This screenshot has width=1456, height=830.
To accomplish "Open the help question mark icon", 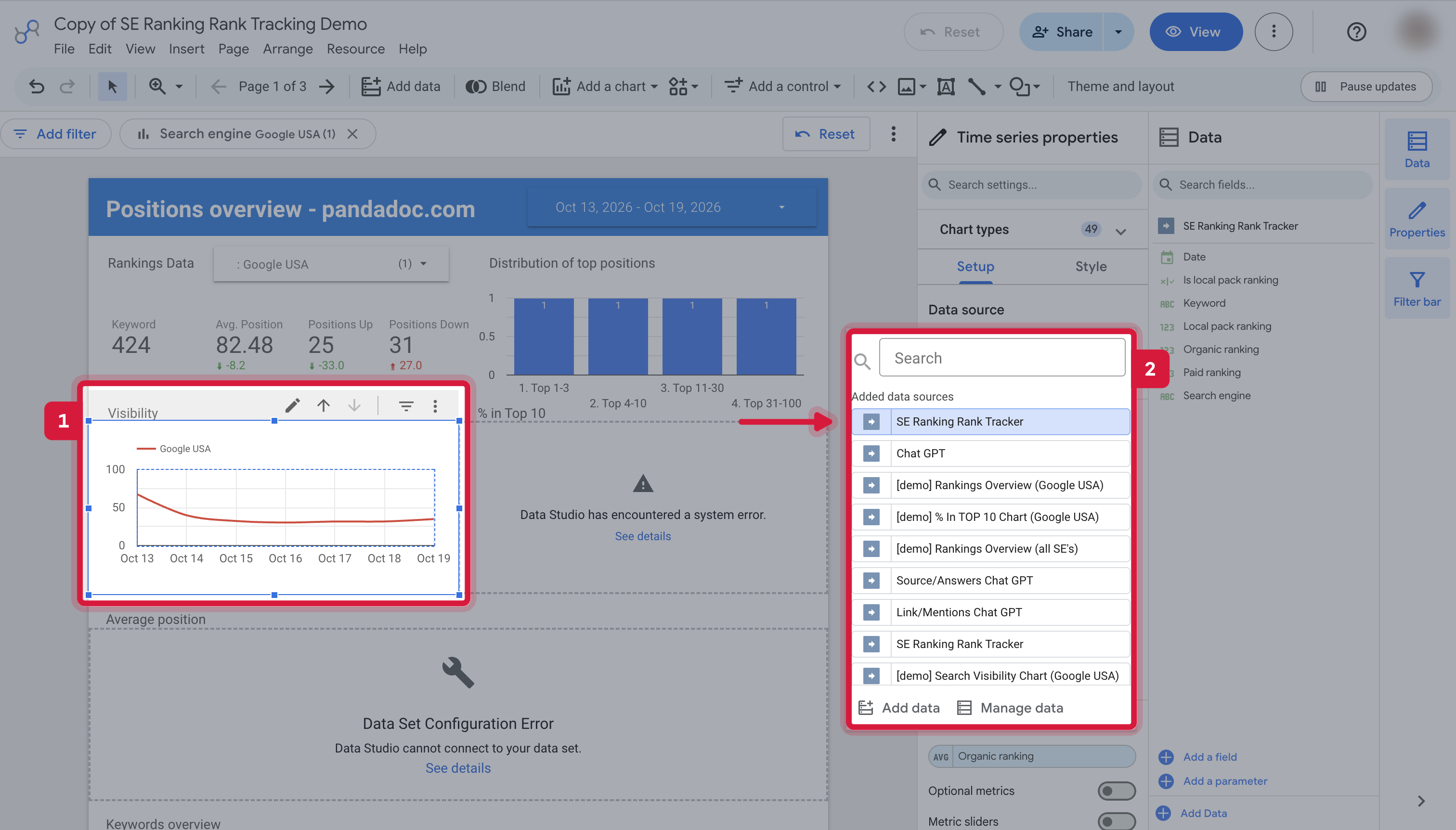I will tap(1356, 32).
